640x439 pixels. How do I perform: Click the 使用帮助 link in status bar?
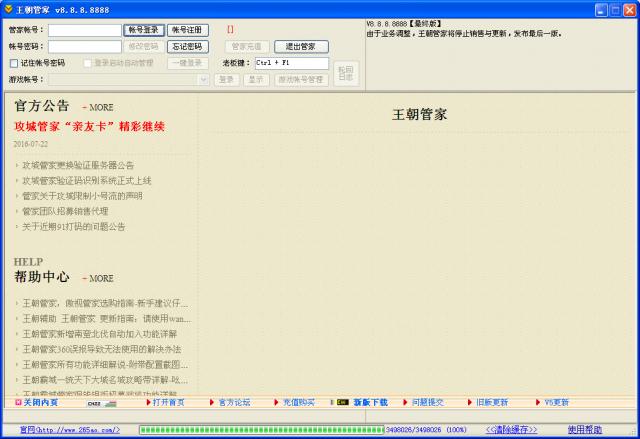[x=584, y=430]
